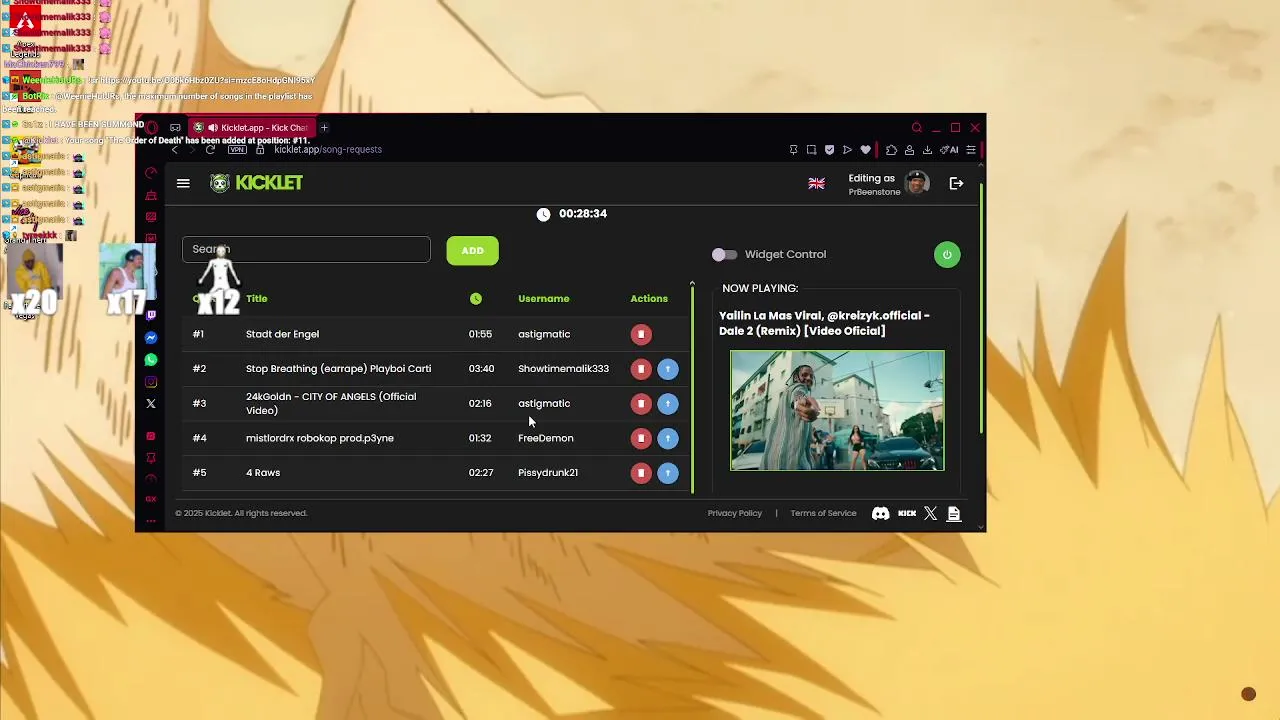Viewport: 1280px width, 720px height.
Task: Click the Title column header
Action: [x=257, y=298]
